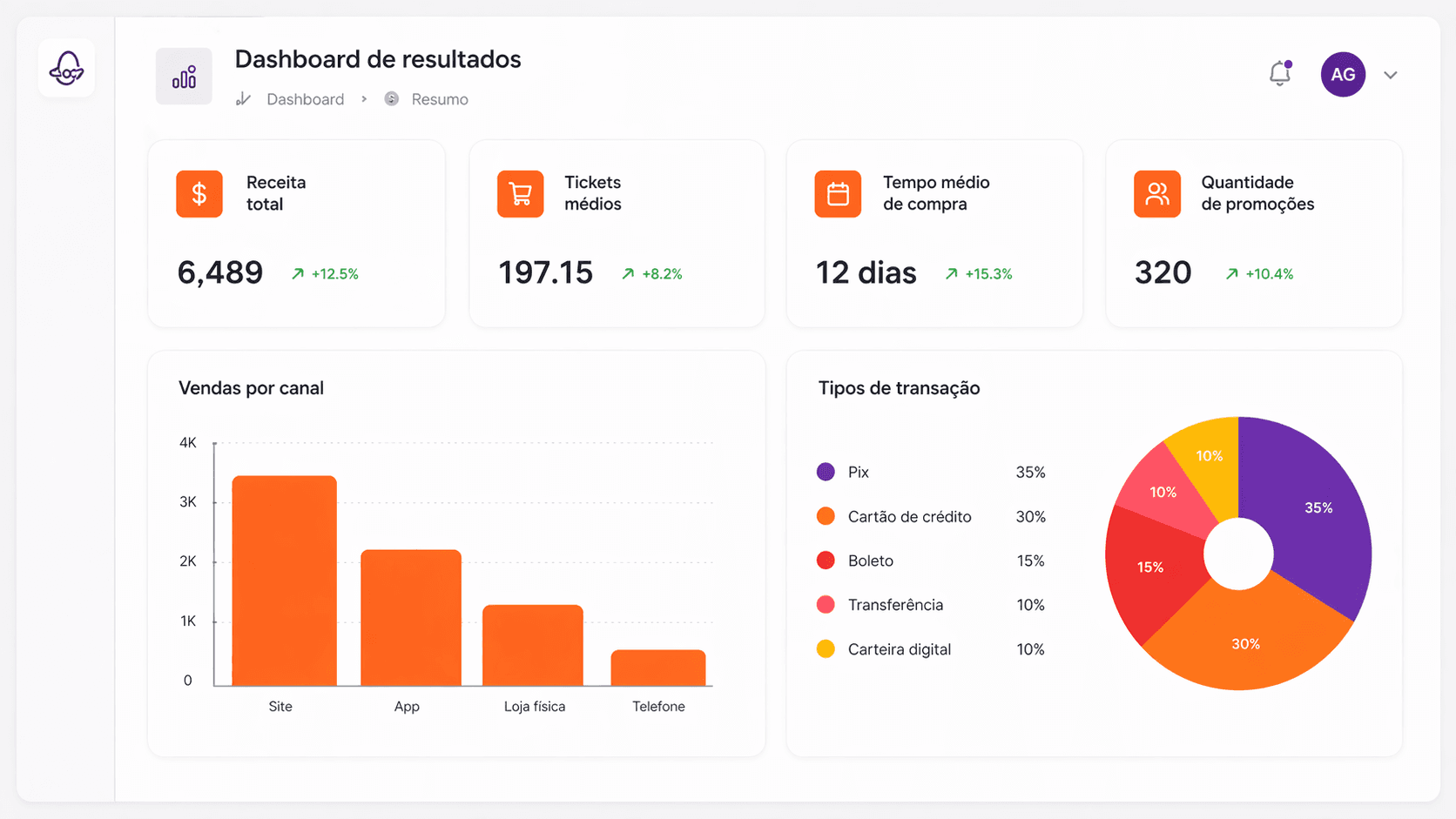Open the app logo in the sidebar
The image size is (1456, 819).
66,67
